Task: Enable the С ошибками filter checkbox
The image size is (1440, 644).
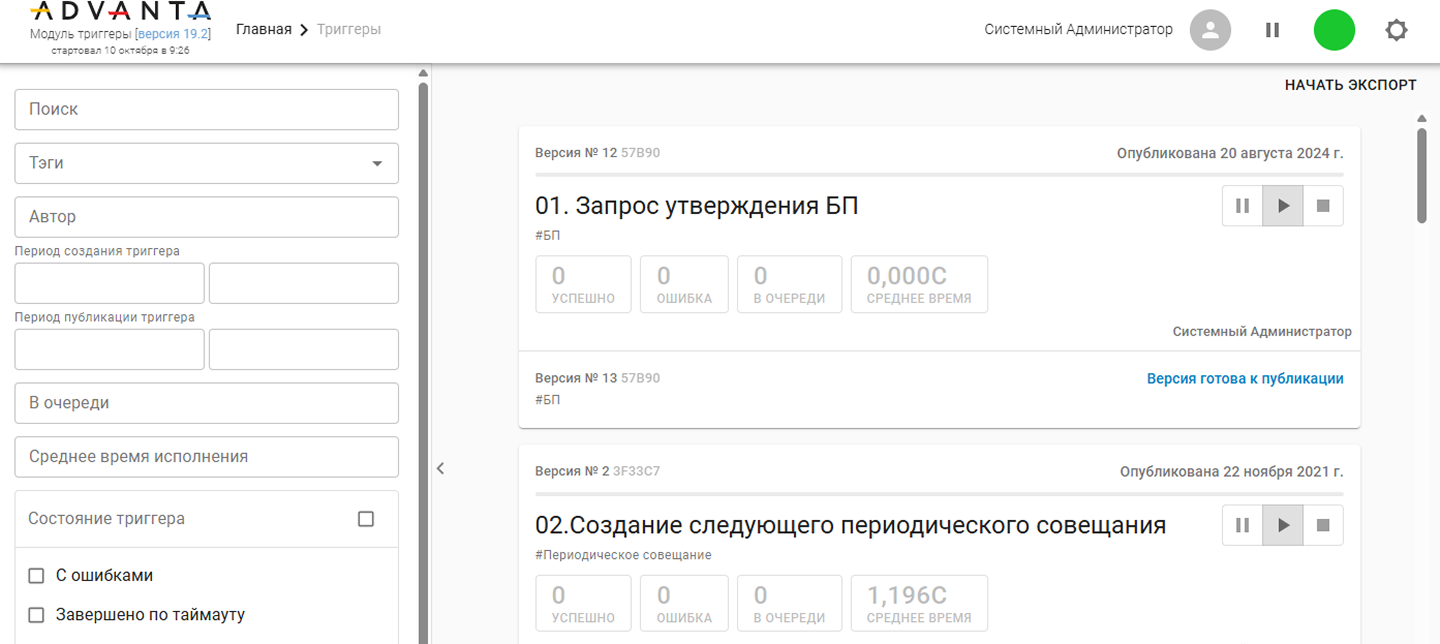Action: click(37, 576)
